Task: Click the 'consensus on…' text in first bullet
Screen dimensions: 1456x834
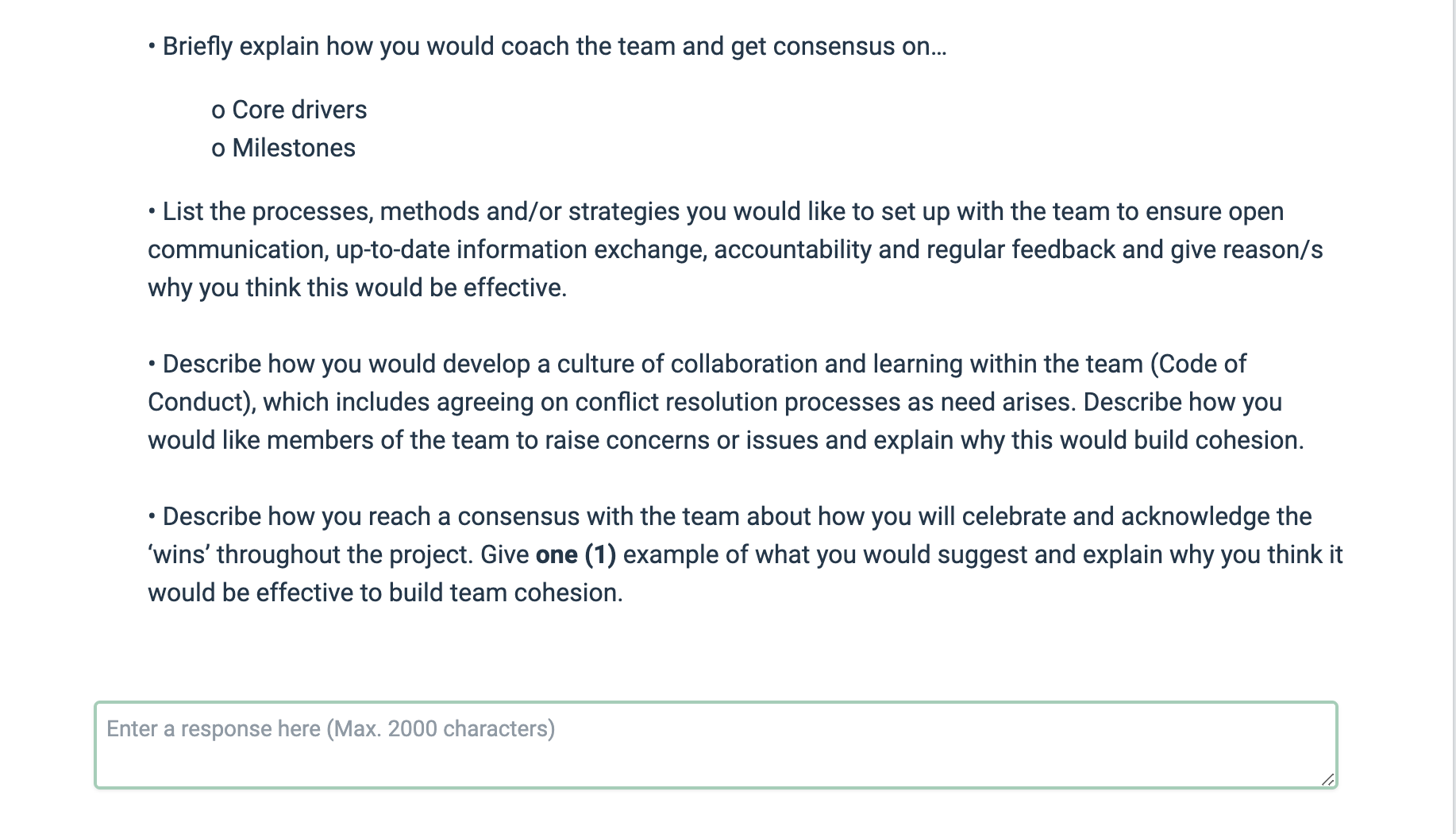Action: point(859,46)
